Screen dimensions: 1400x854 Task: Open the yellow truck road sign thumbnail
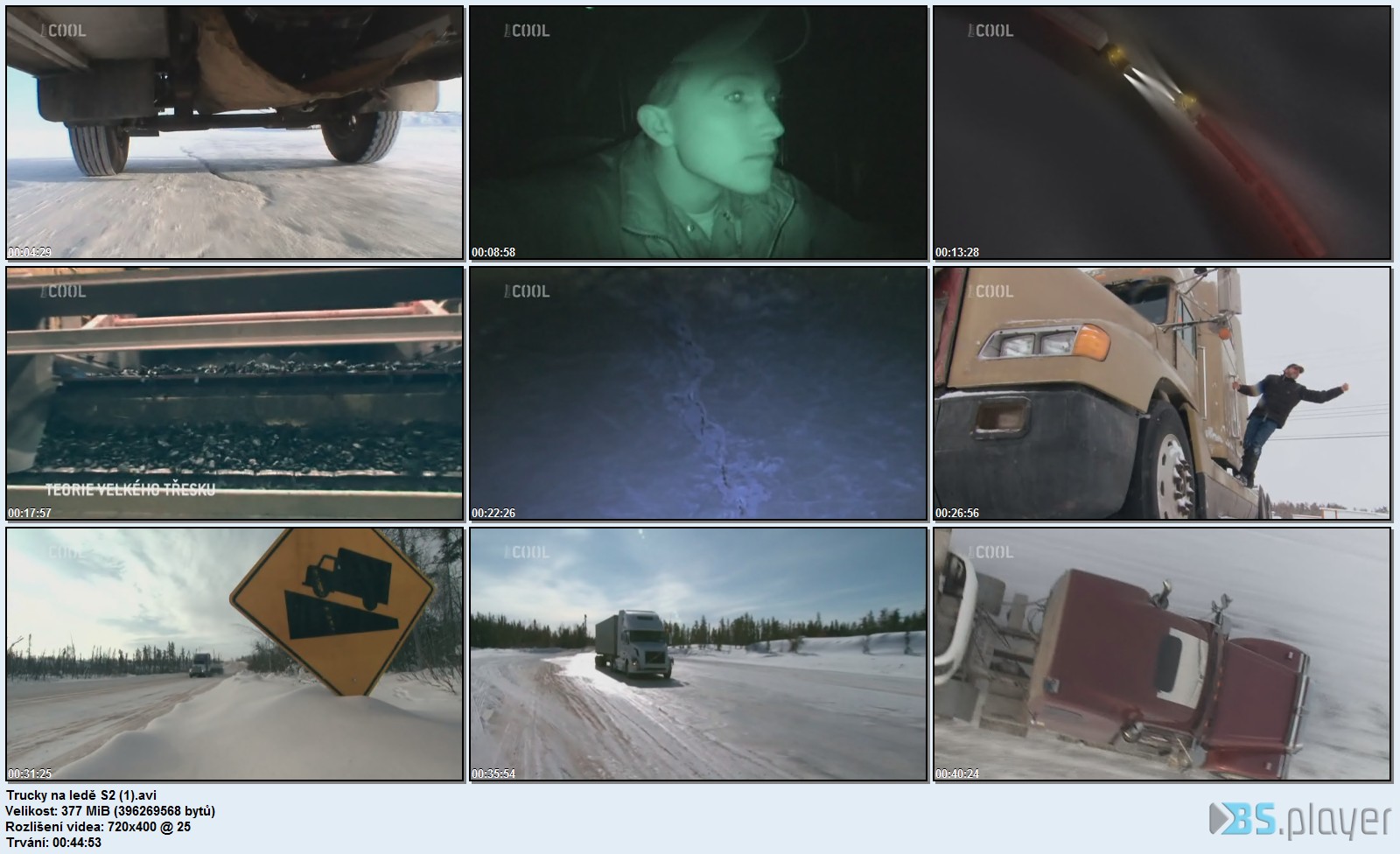click(x=234, y=654)
